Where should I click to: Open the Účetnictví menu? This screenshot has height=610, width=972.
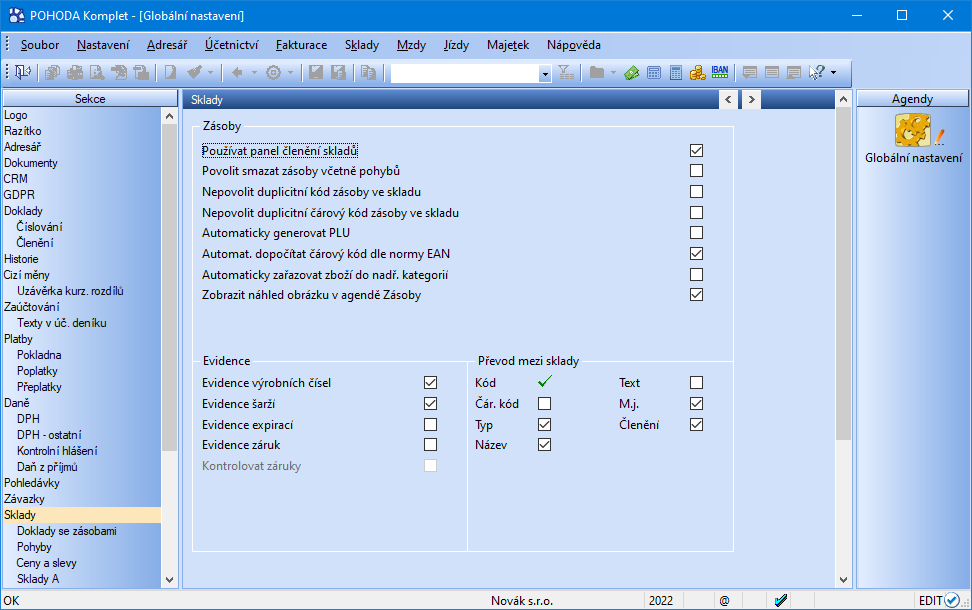tap(231, 45)
